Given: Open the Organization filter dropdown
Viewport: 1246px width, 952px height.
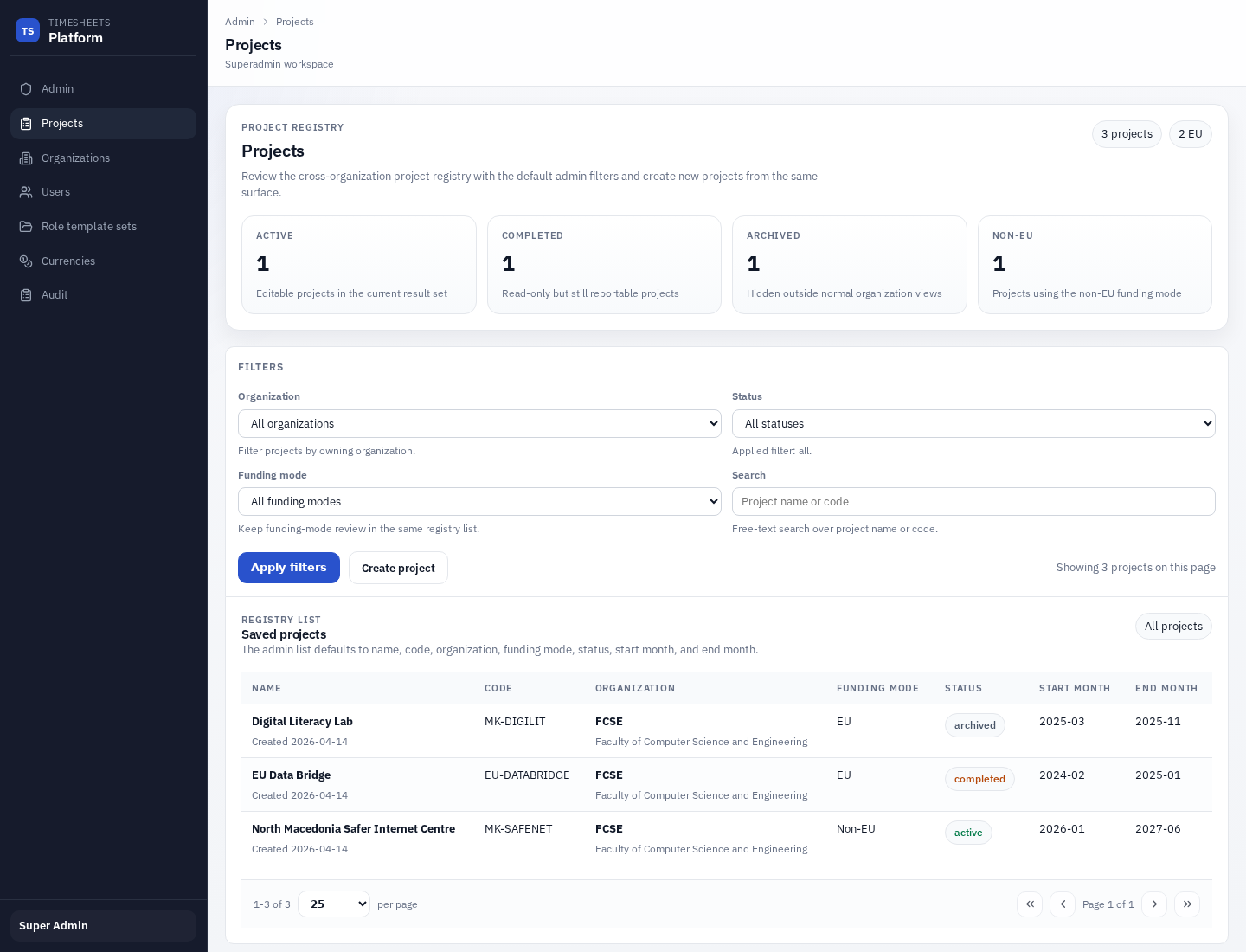Looking at the screenshot, I should point(479,423).
